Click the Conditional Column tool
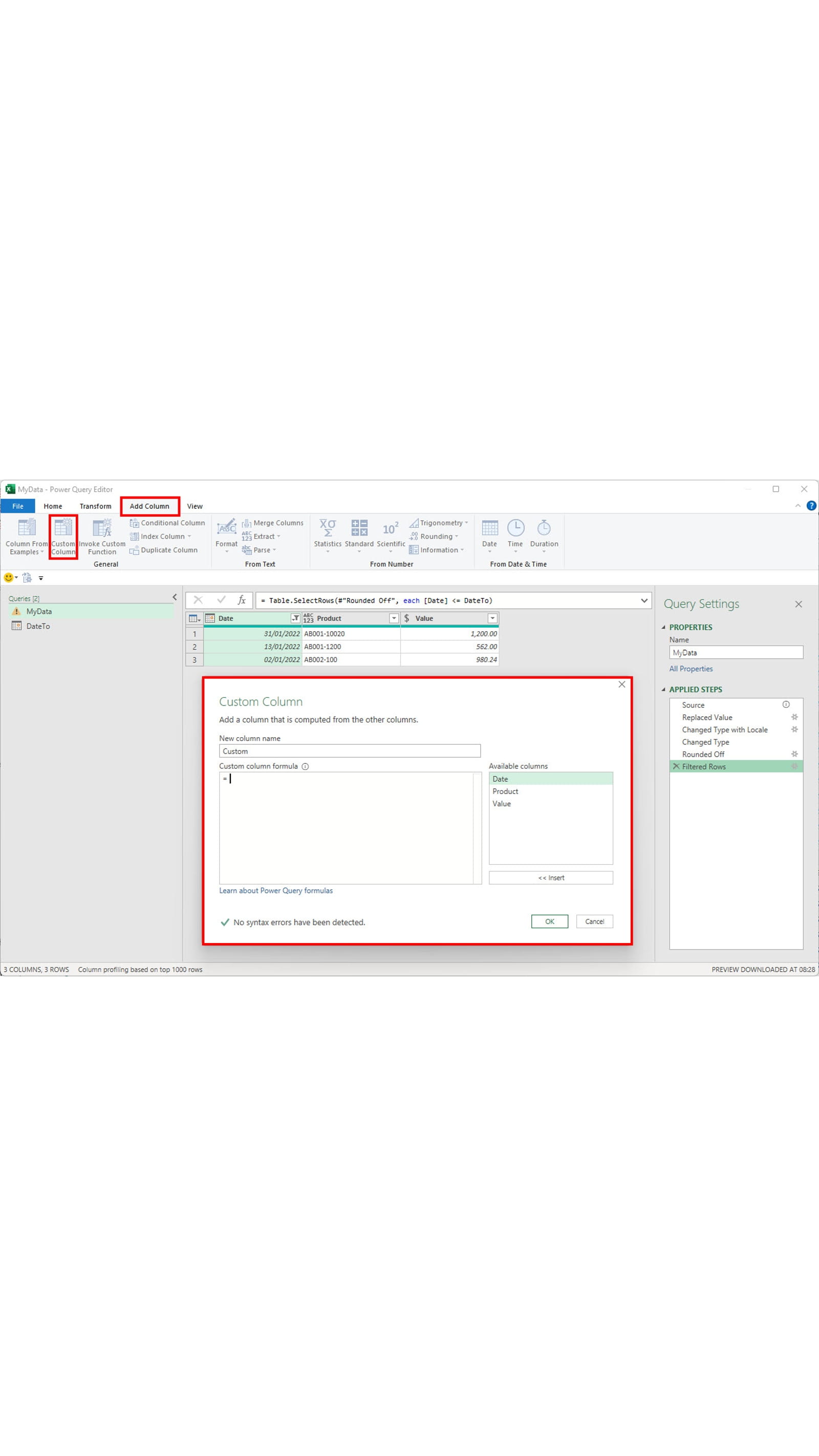Viewport: 819px width, 1456px height. [x=166, y=522]
